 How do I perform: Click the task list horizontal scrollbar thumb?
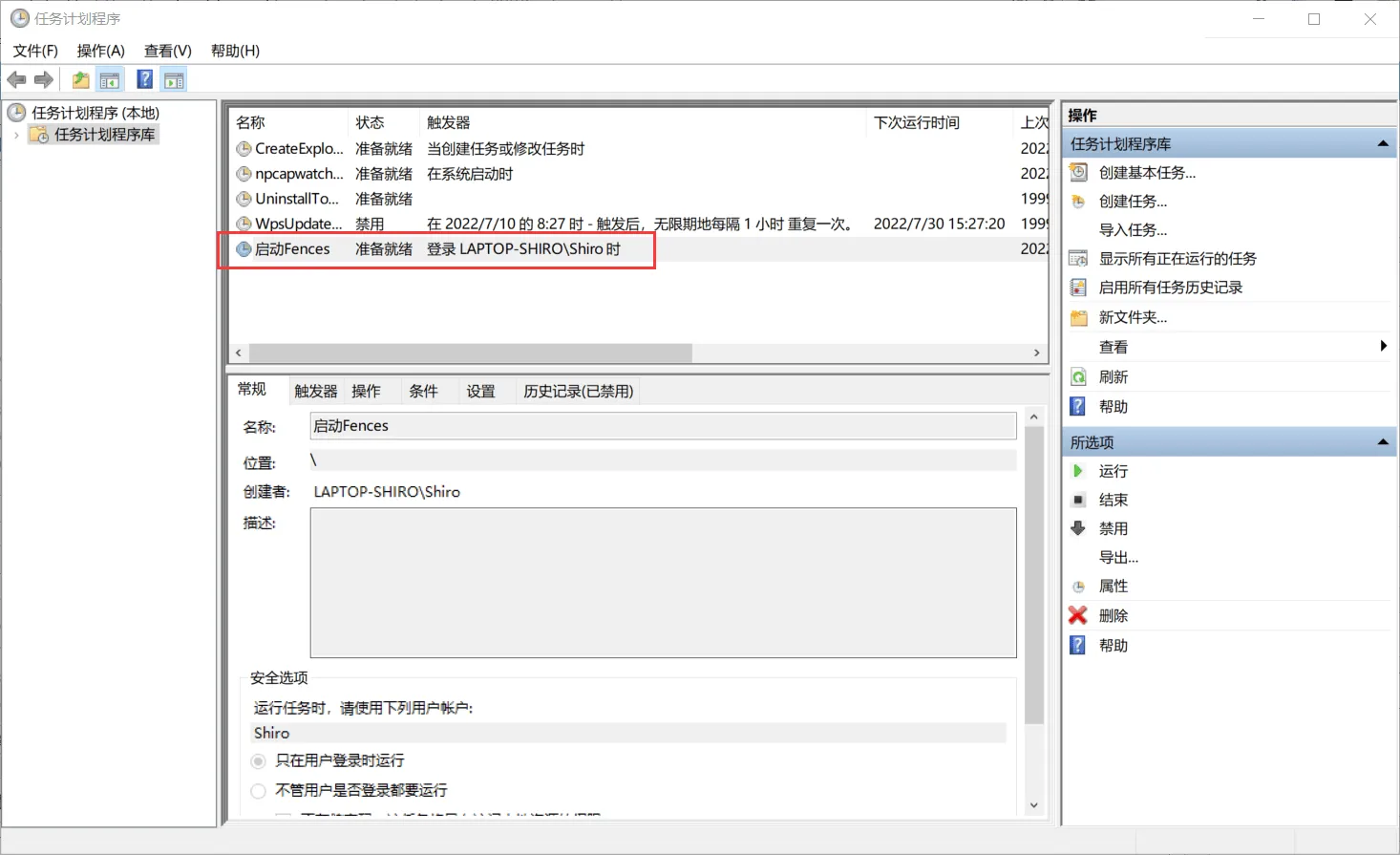pyautogui.click(x=470, y=353)
